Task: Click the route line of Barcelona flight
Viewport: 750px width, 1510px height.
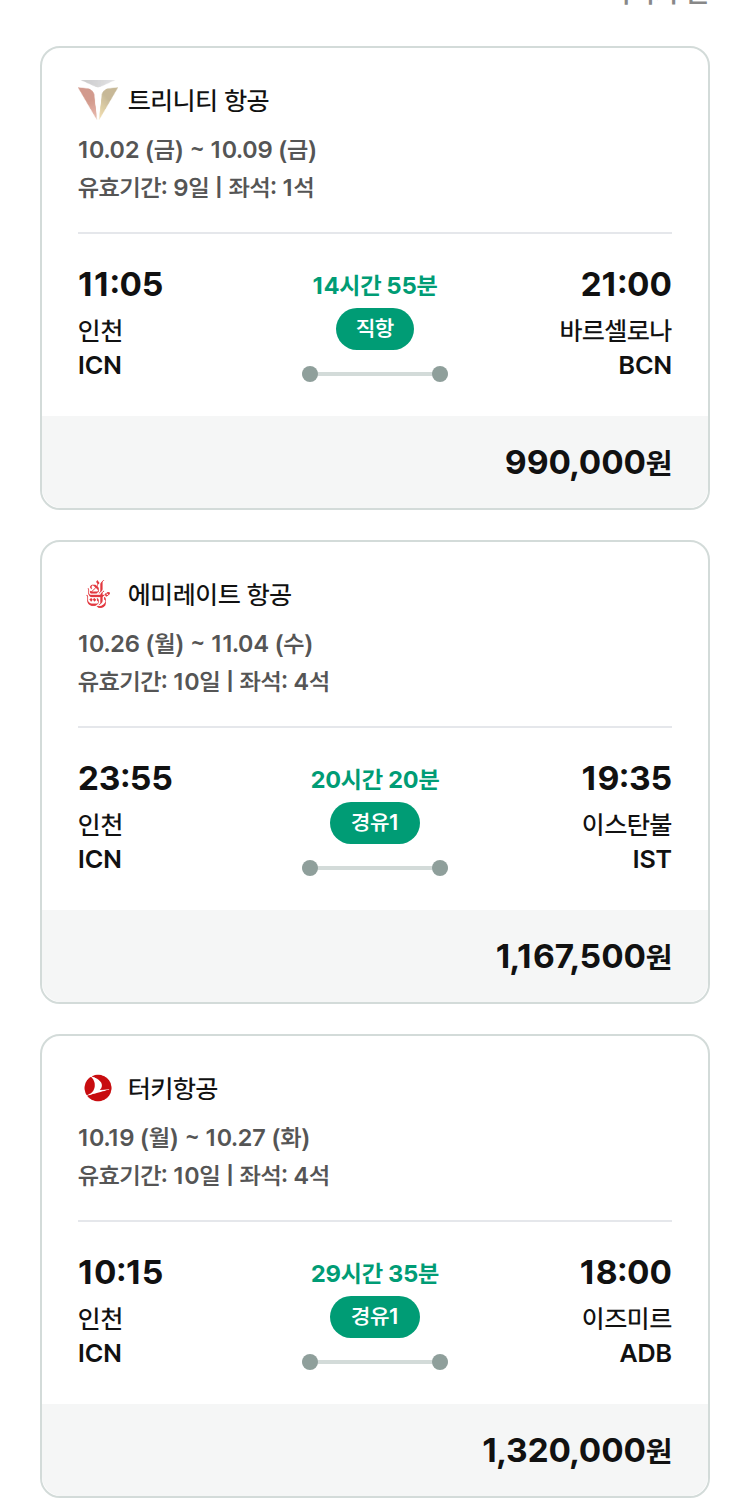Action: pyautogui.click(x=375, y=374)
